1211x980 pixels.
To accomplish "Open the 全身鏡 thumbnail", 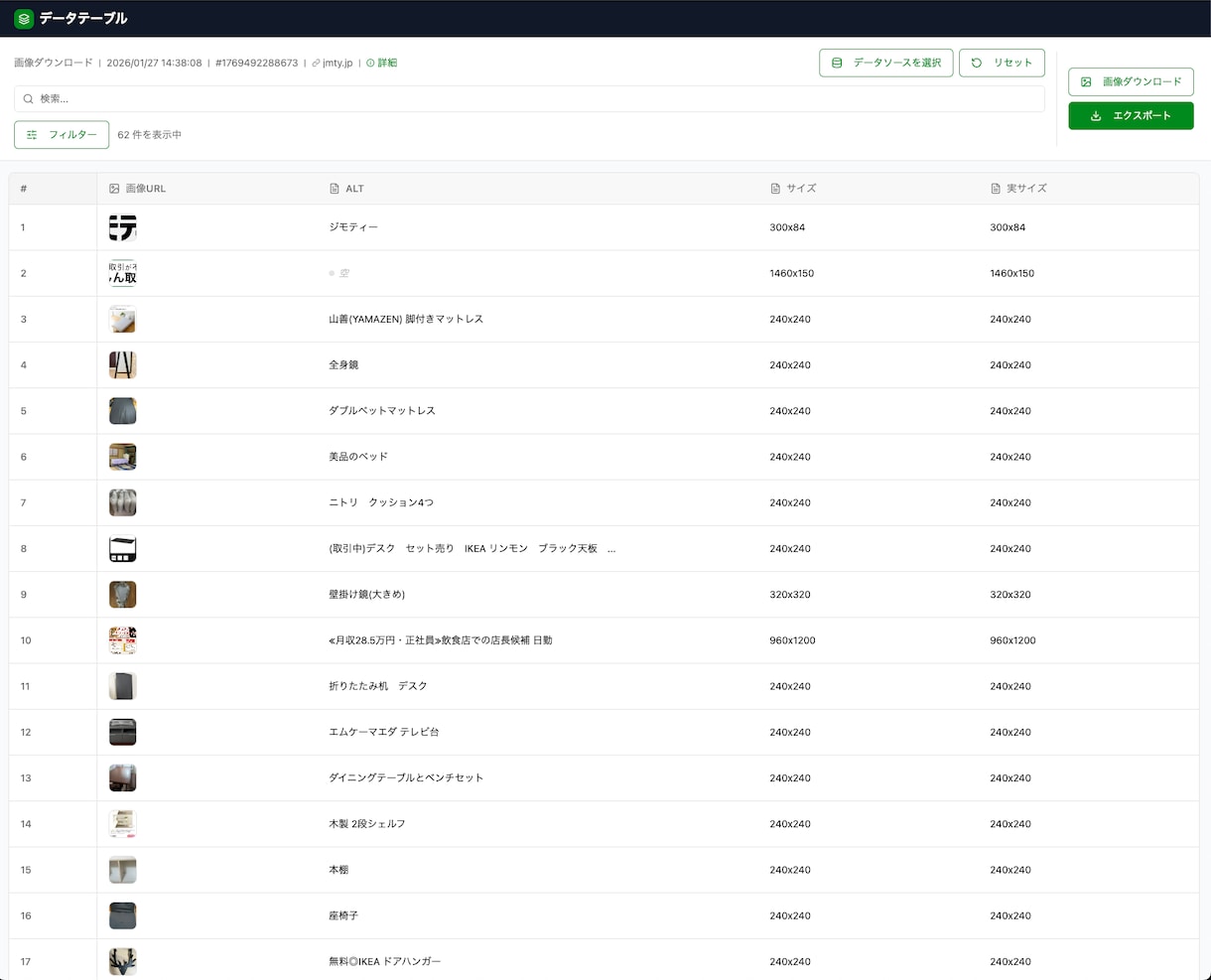I will pos(122,364).
